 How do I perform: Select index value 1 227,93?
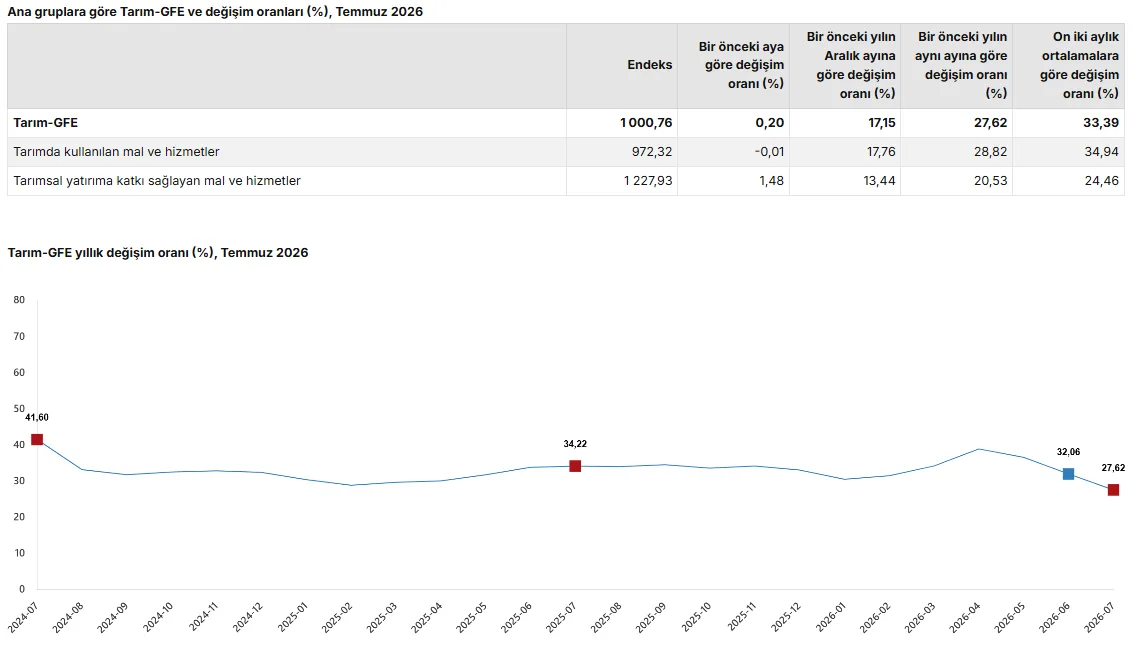(648, 181)
